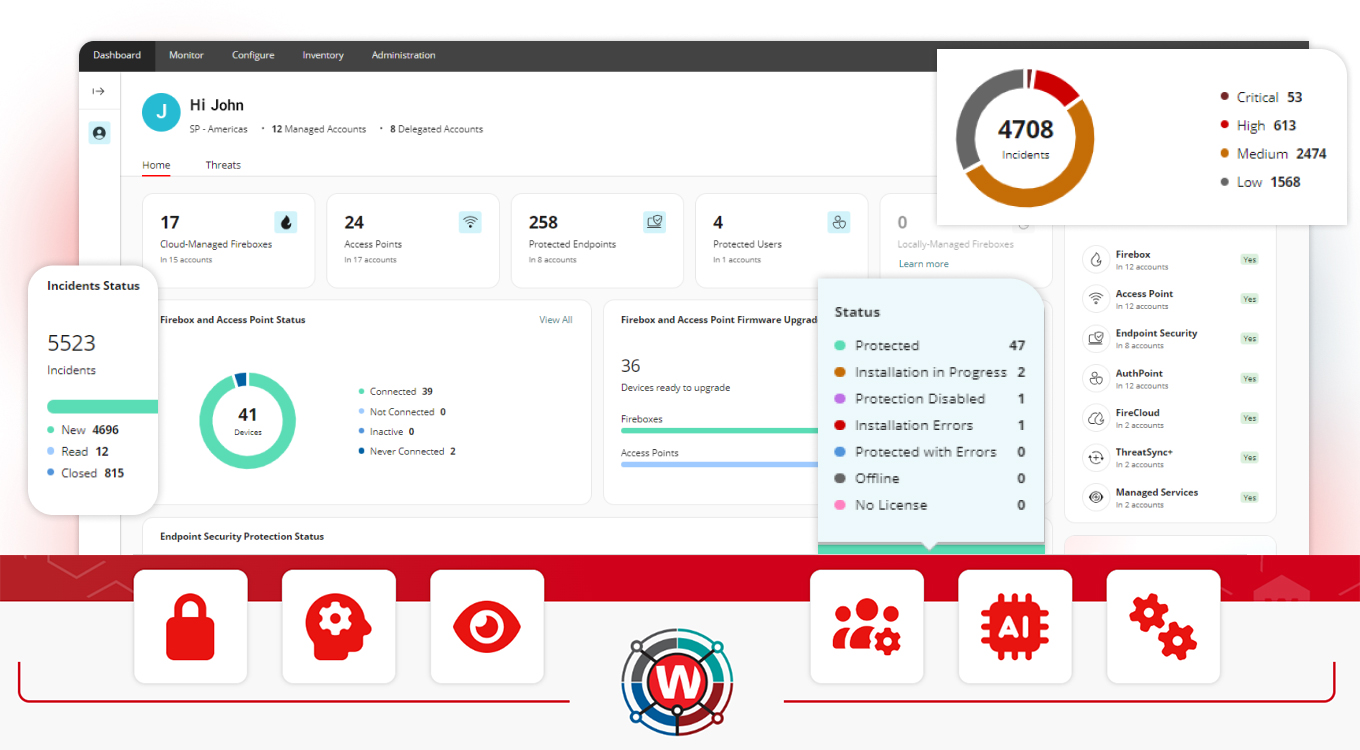Image resolution: width=1360 pixels, height=750 pixels.
Task: Click the Access Points wifi icon
Action: click(x=470, y=222)
